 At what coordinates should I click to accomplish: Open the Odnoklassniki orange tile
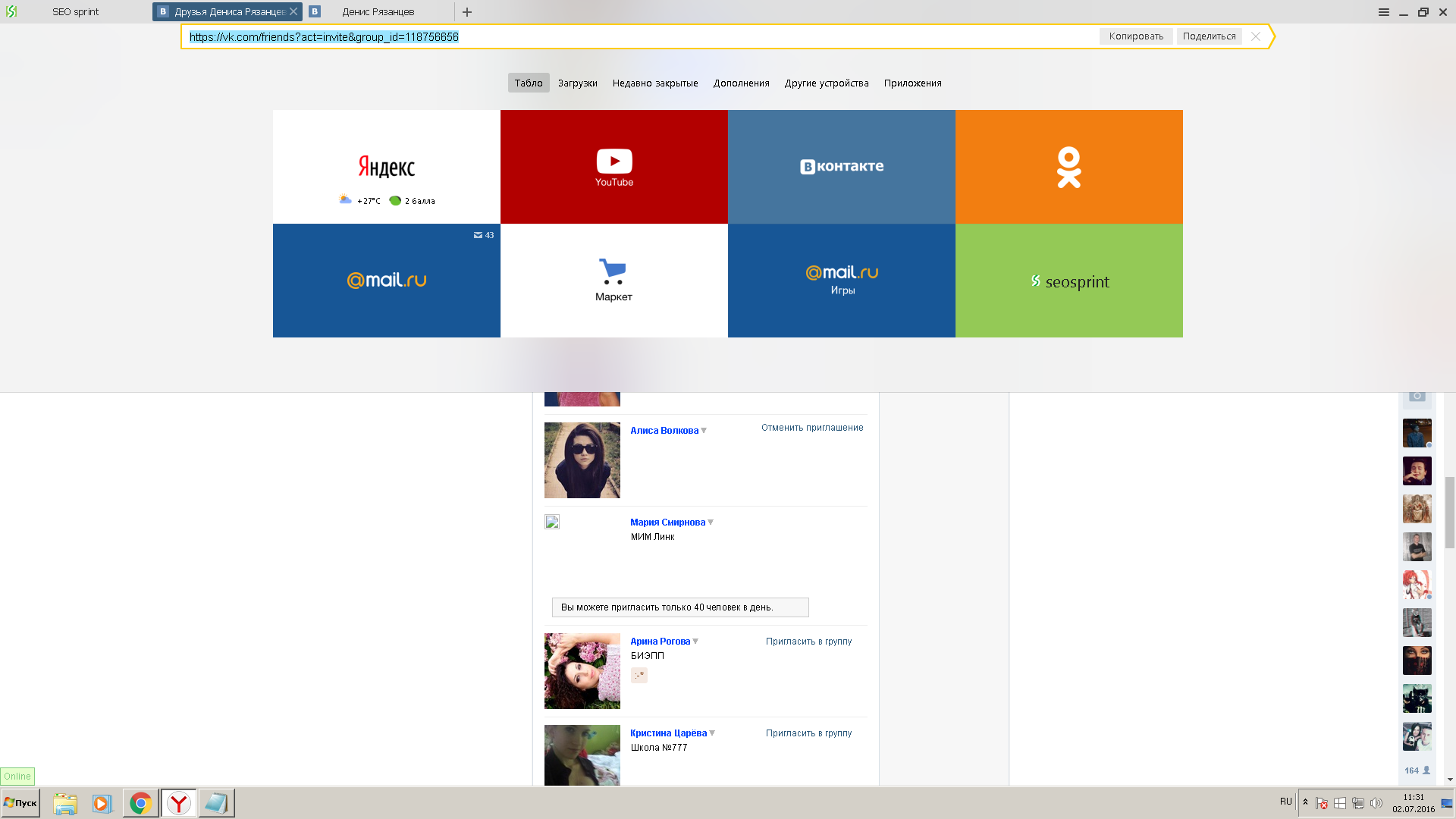[x=1068, y=167]
